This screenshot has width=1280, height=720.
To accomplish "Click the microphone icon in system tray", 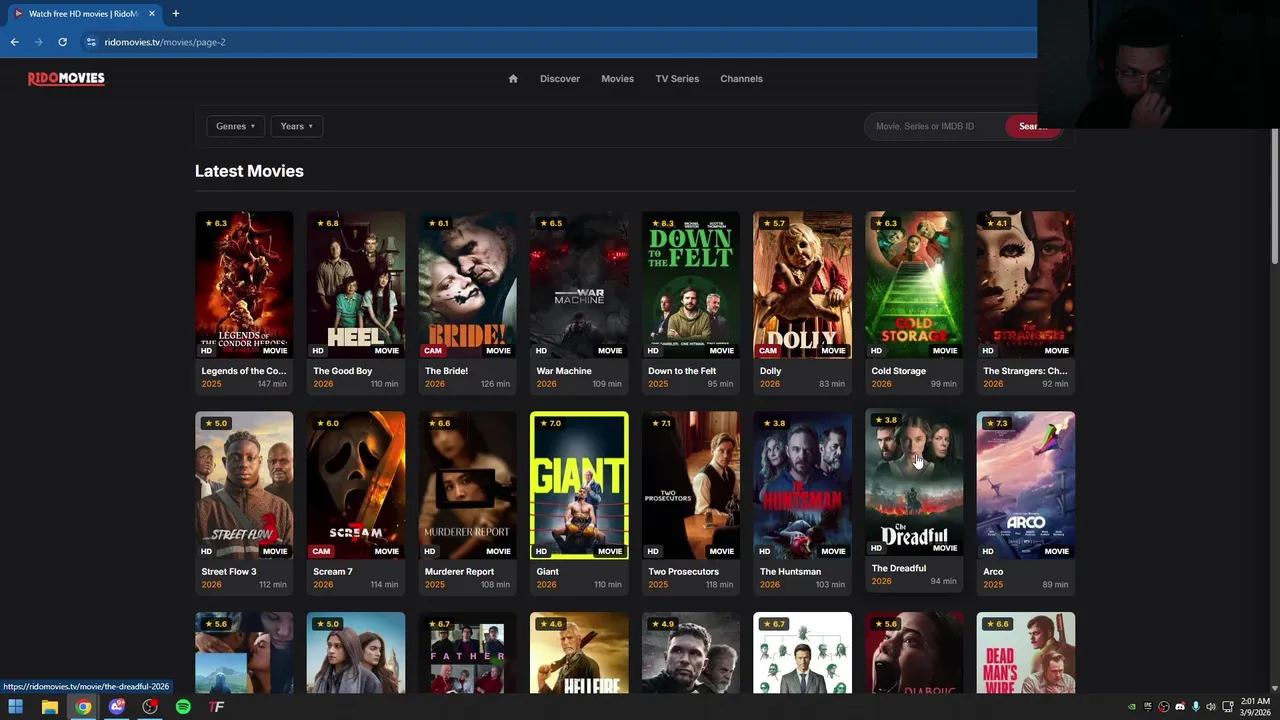I will (1195, 707).
